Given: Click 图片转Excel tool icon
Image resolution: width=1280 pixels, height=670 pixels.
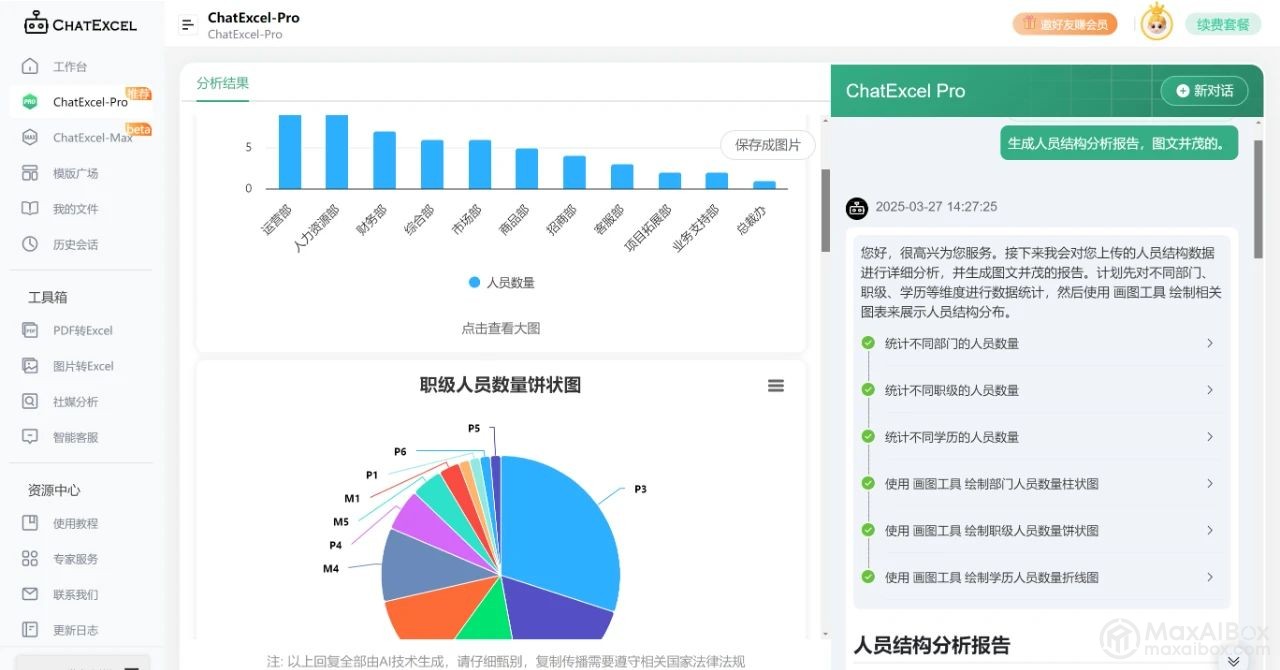Looking at the screenshot, I should [x=30, y=366].
